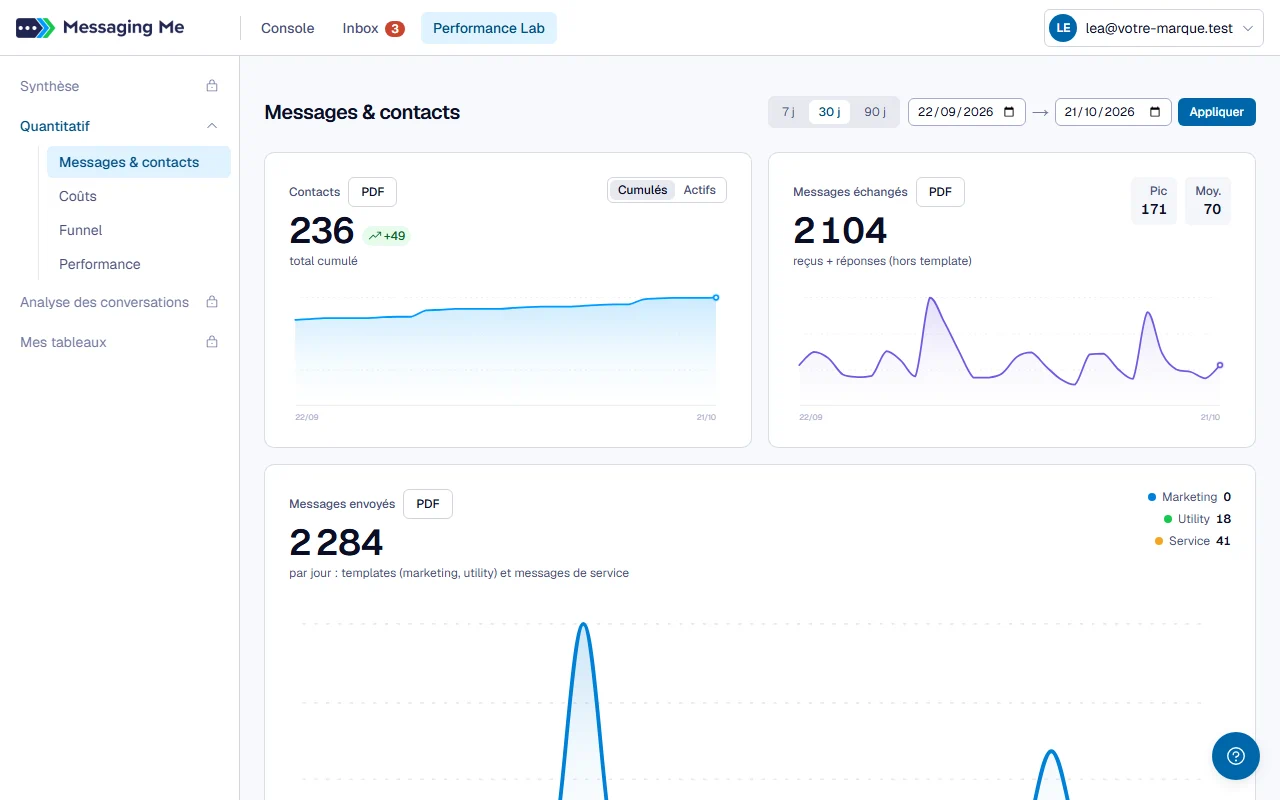Open the end date calendar picker icon
The width and height of the screenshot is (1280, 800).
(1155, 112)
